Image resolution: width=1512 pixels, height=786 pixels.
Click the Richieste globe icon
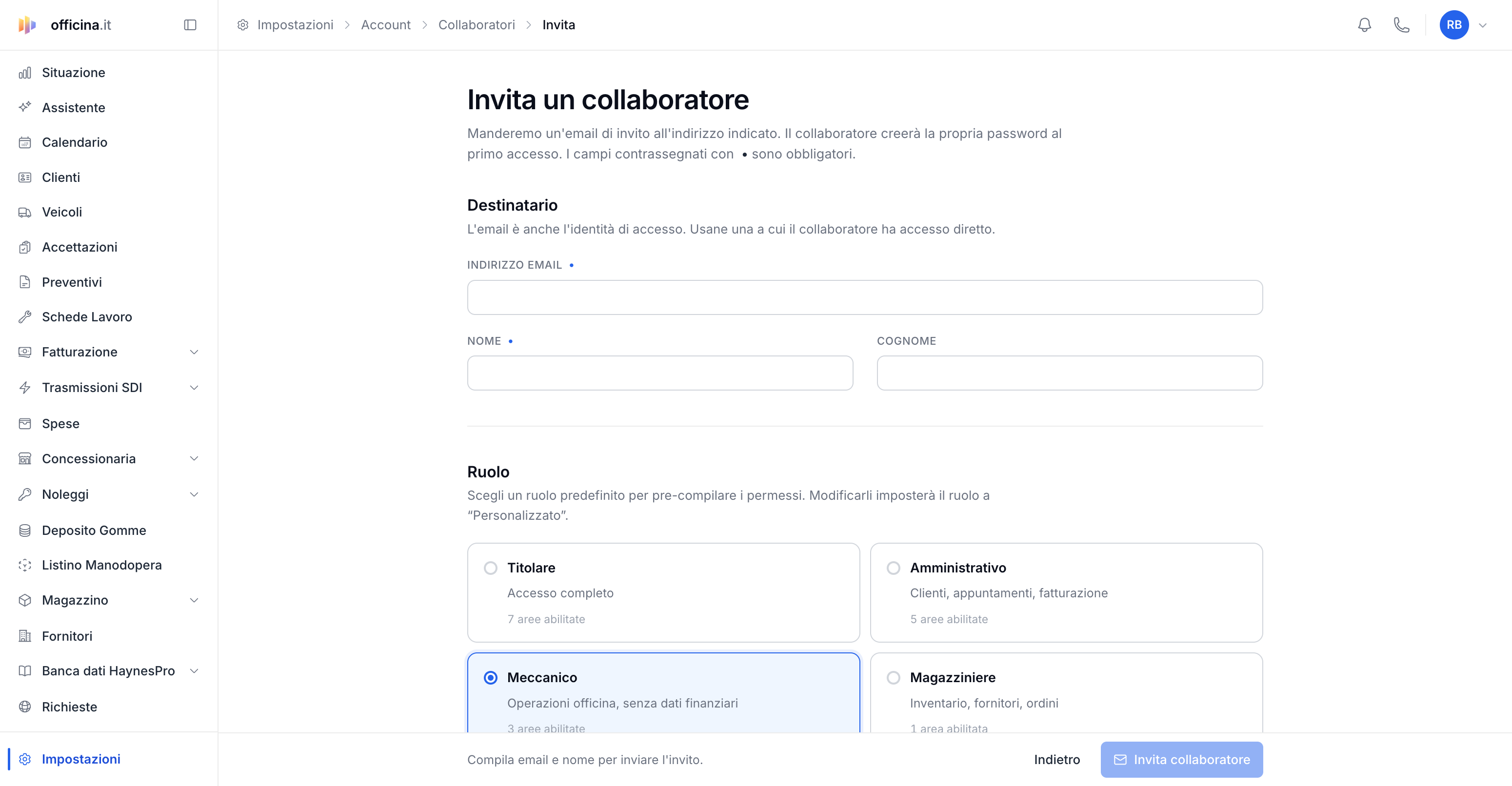(25, 707)
